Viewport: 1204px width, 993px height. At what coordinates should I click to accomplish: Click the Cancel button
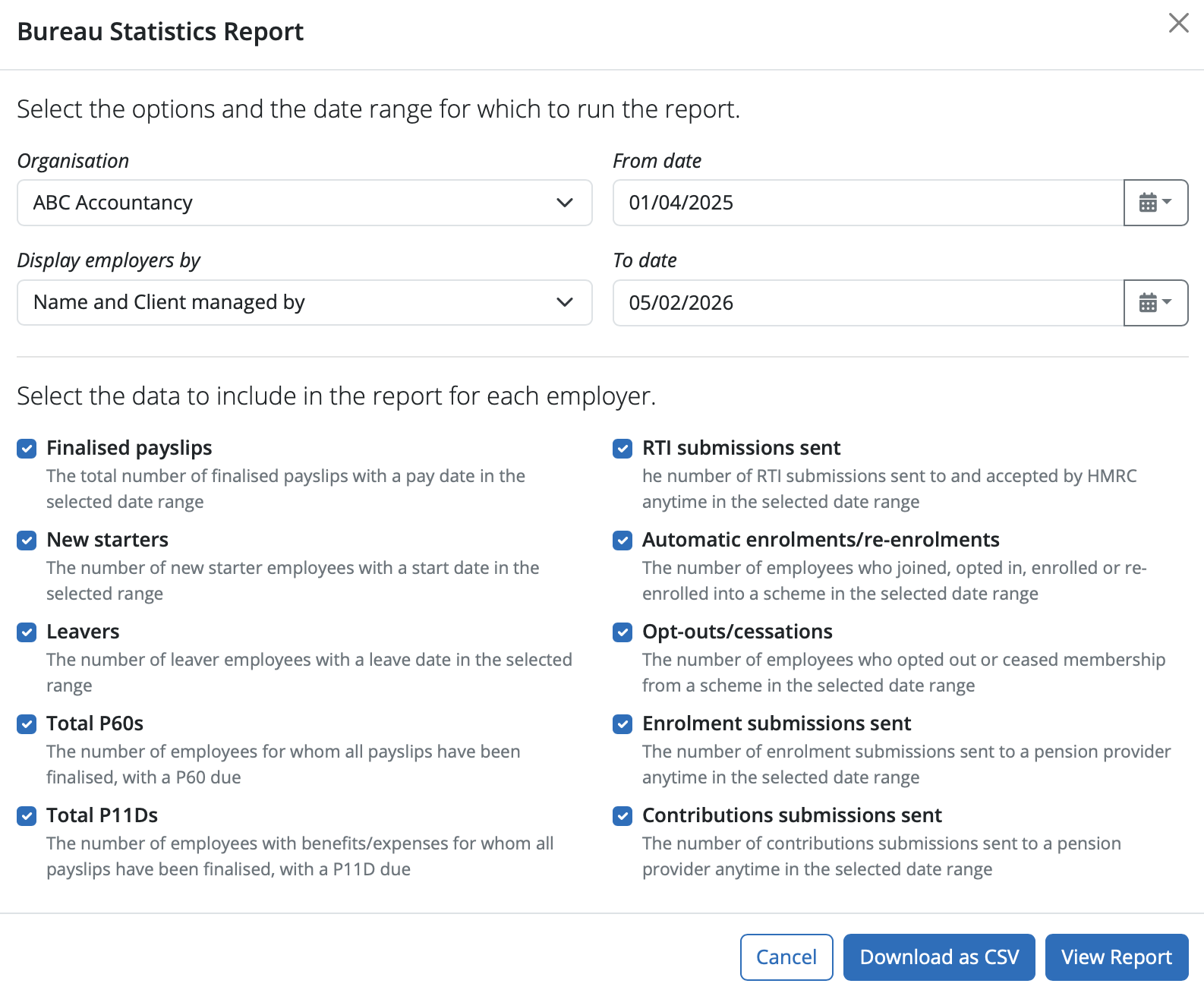[786, 957]
